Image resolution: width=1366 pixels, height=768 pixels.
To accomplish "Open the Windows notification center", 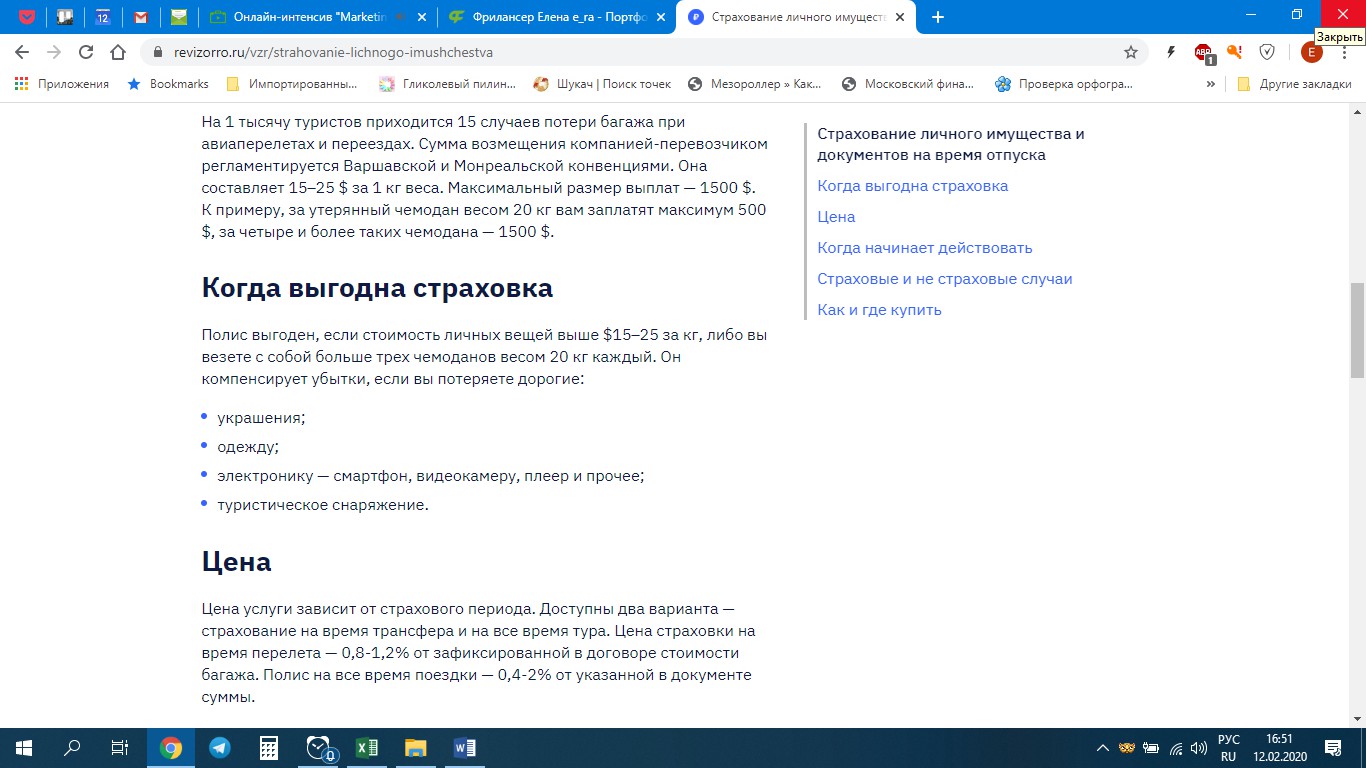I will point(1333,747).
